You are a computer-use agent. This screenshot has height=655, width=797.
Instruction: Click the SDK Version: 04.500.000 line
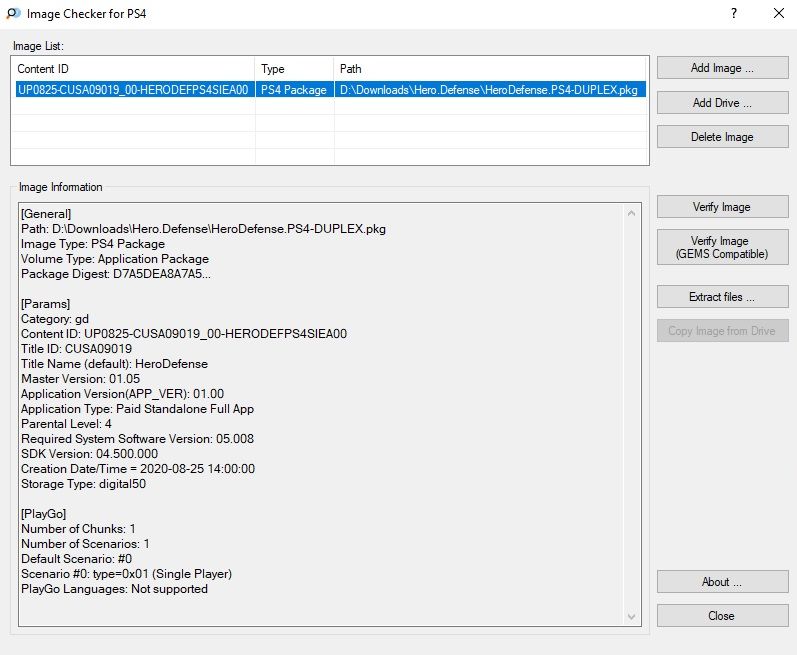pyautogui.click(x=89, y=454)
